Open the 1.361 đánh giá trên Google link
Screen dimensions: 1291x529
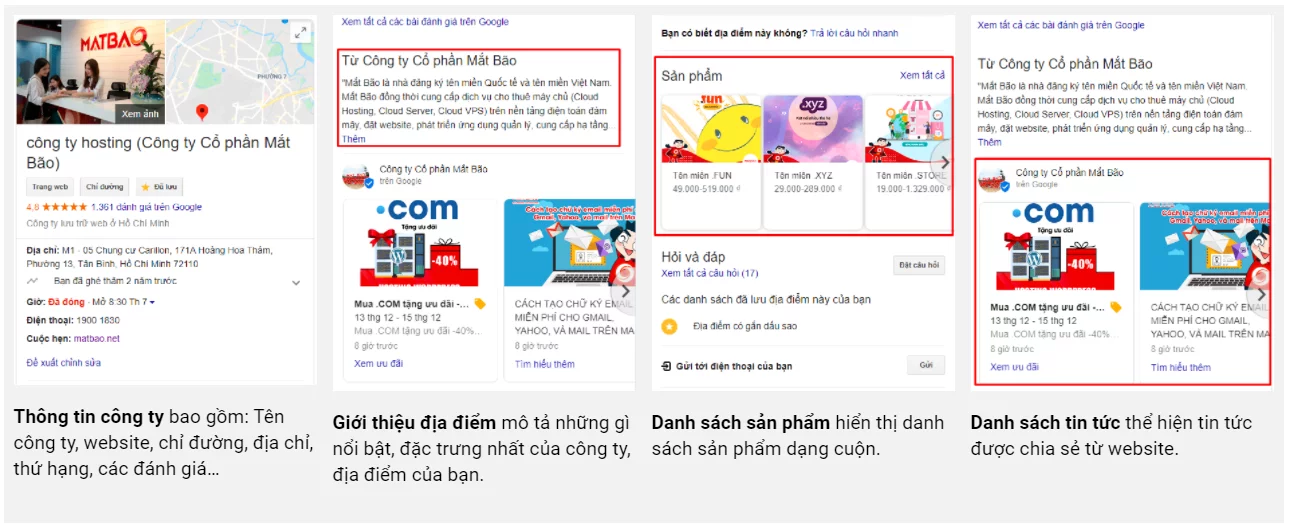146,207
